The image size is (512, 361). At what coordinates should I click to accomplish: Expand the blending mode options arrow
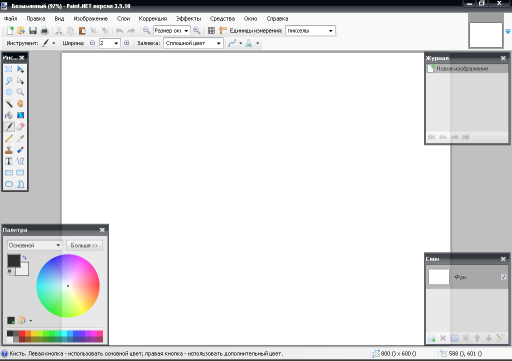click(x=257, y=43)
